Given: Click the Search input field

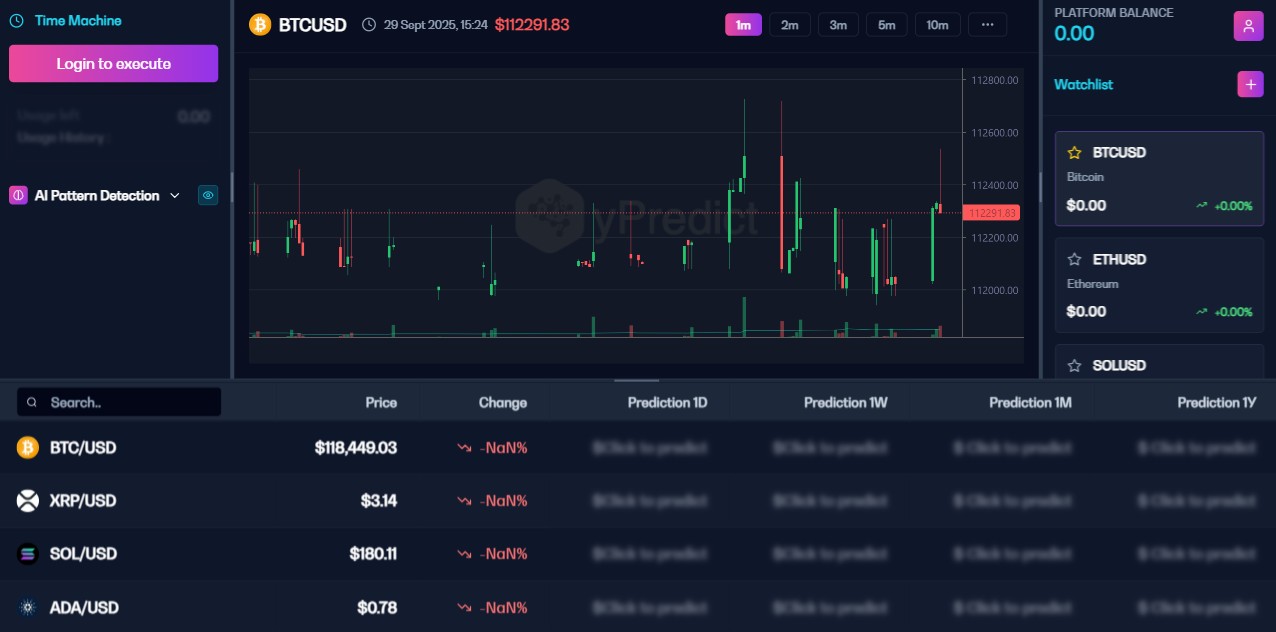Looking at the screenshot, I should (x=119, y=402).
